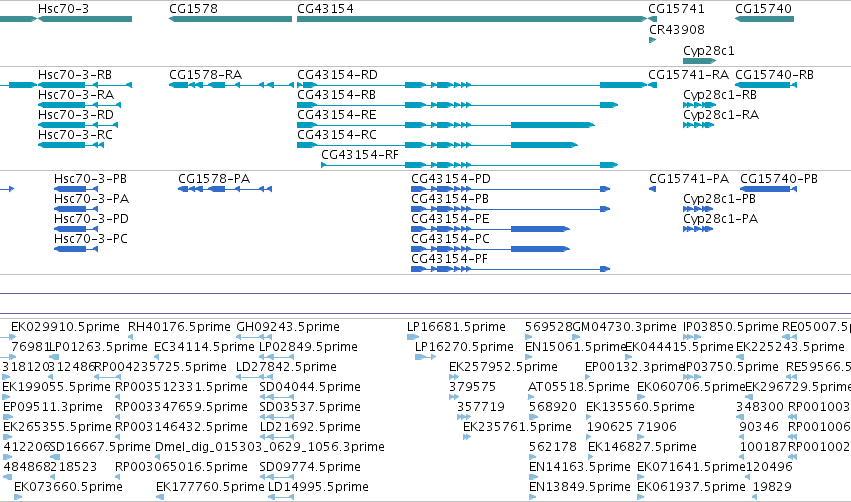This screenshot has width=851, height=502.
Task: Select protein Hsc70-3-PD
Action: tap(91, 219)
